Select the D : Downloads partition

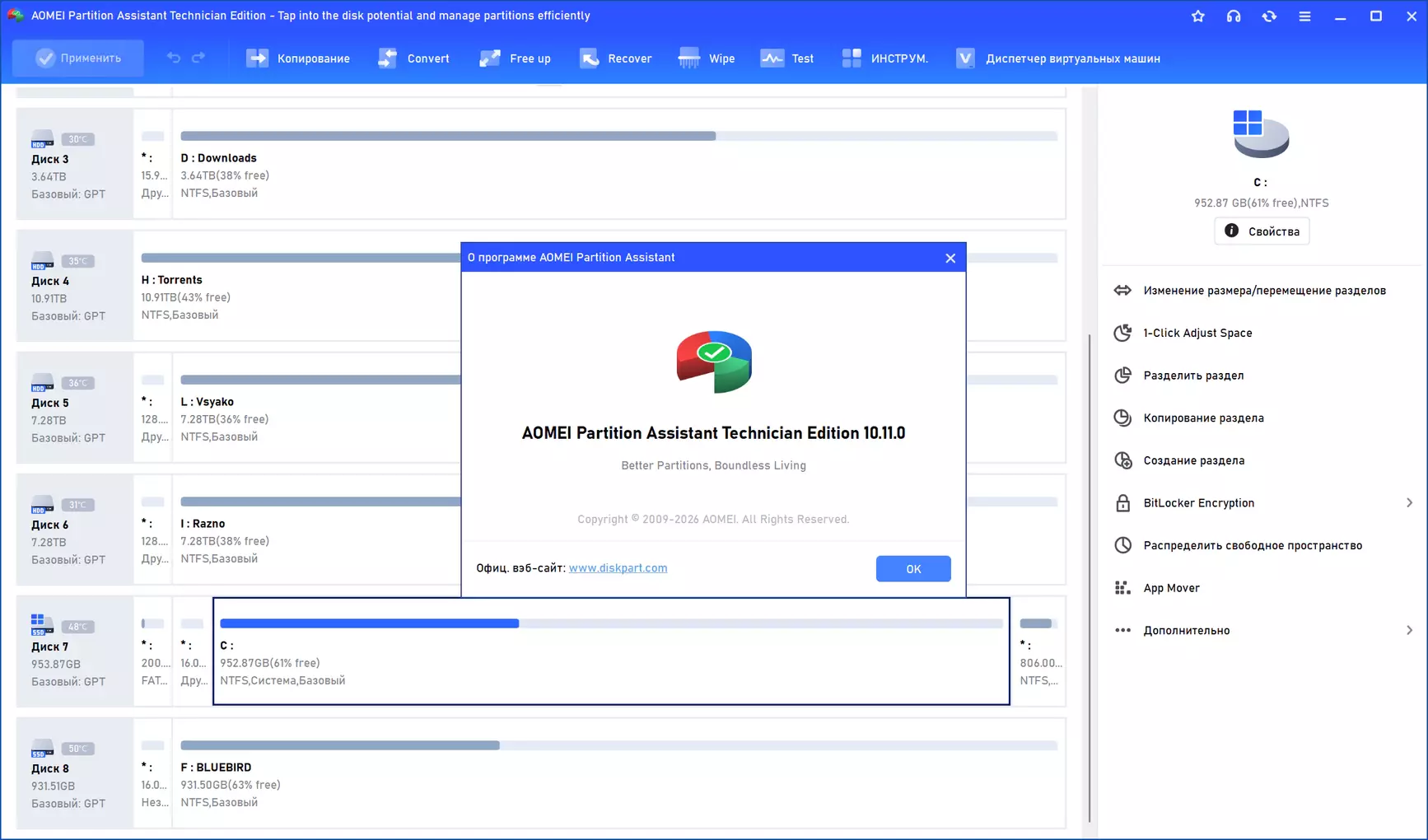[x=618, y=164]
